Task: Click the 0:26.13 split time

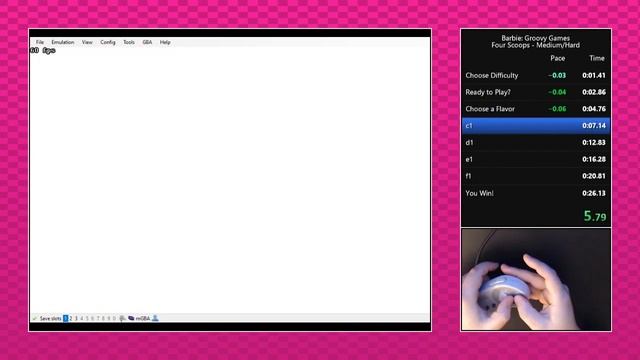Action: 594,193
